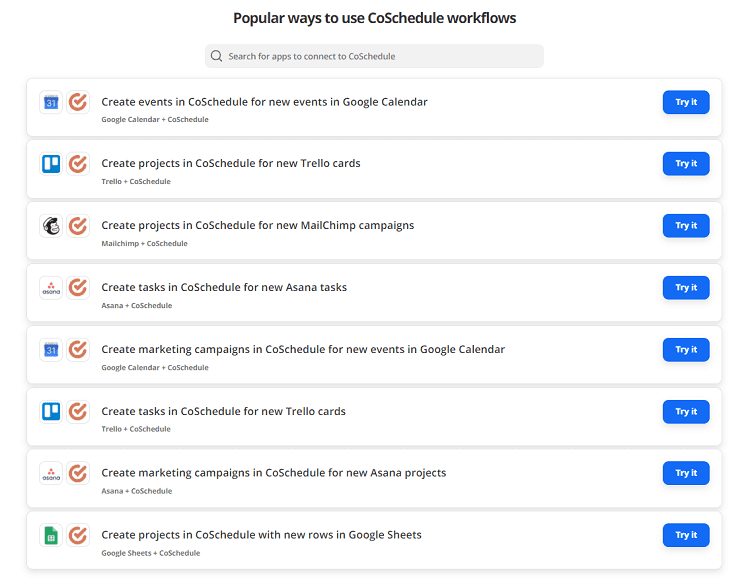Try it for MailChimp campaigns workflow
750x584 pixels.
(686, 226)
